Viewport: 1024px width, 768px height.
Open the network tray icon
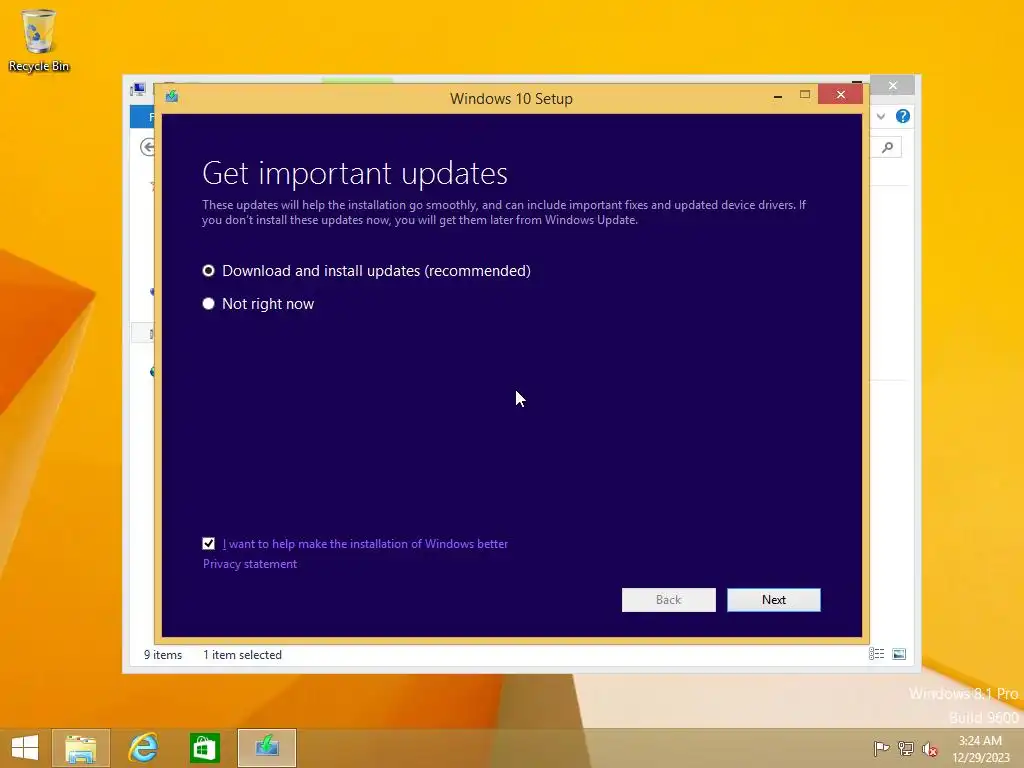click(905, 748)
